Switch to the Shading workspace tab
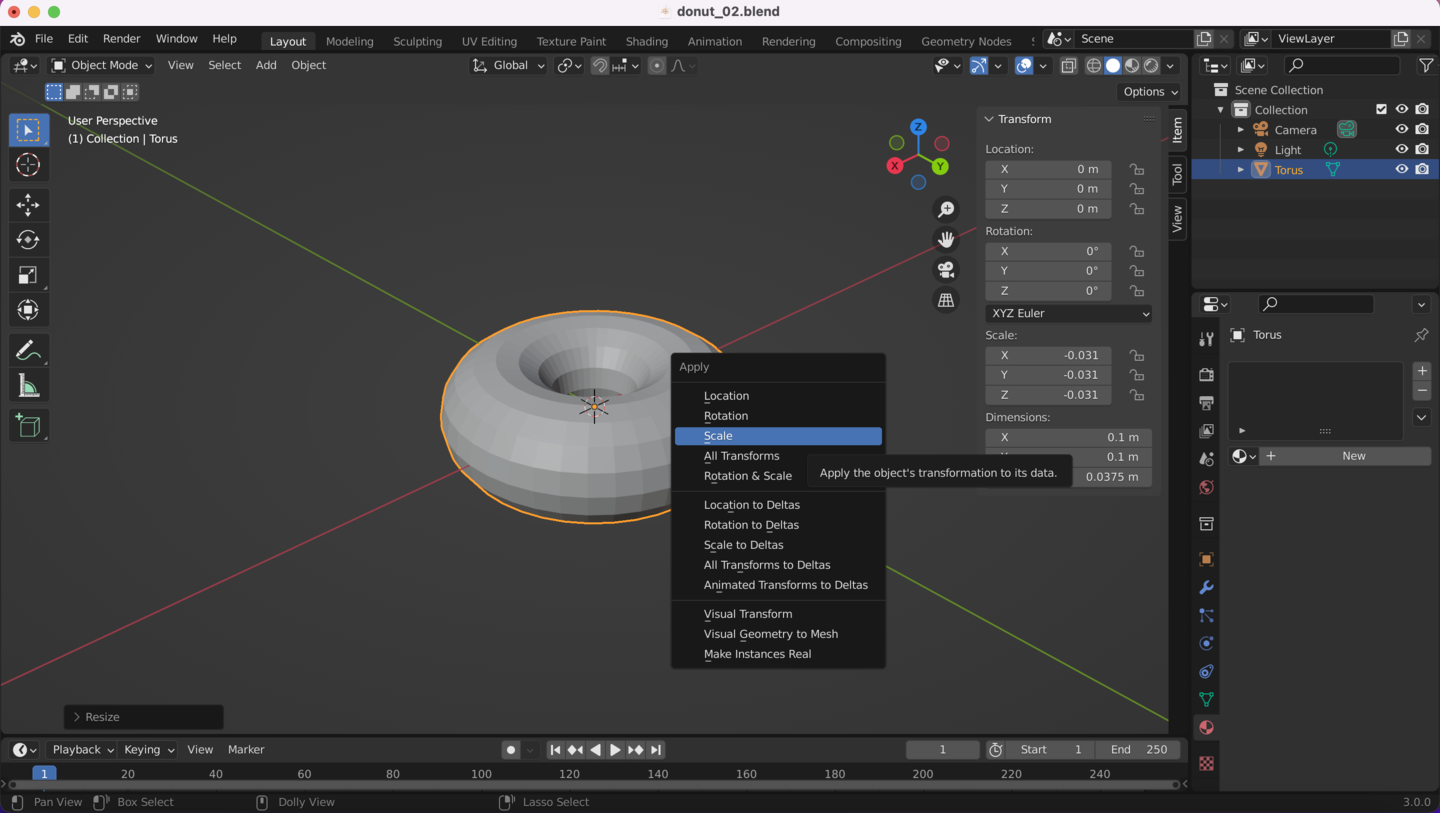Image resolution: width=1440 pixels, height=813 pixels. point(646,41)
